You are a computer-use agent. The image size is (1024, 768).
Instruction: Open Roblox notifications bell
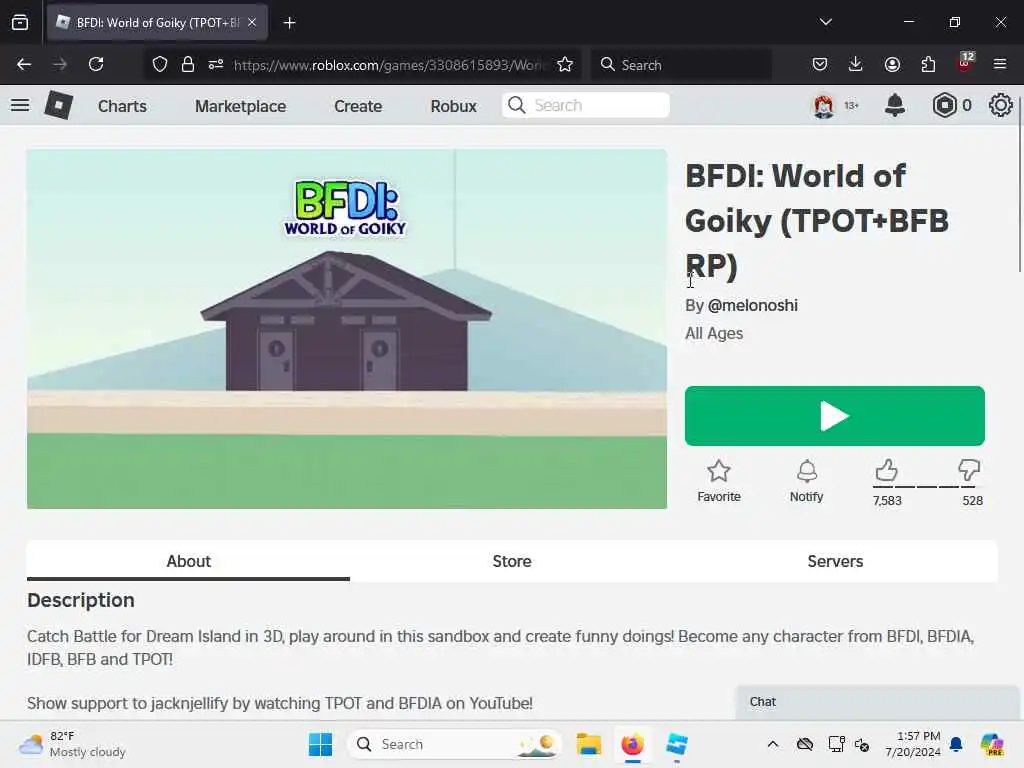pyautogui.click(x=895, y=105)
